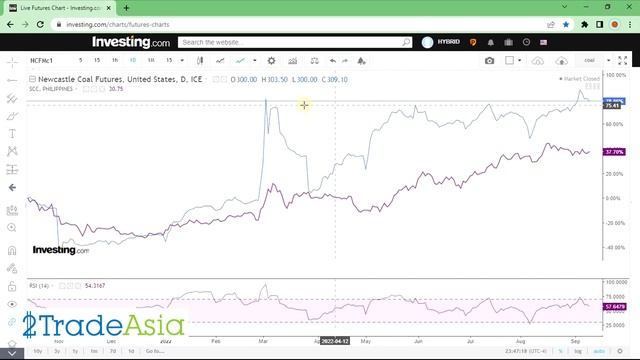Click the RSI (14) indicator label
This screenshot has height=360, width=640.
(39, 286)
